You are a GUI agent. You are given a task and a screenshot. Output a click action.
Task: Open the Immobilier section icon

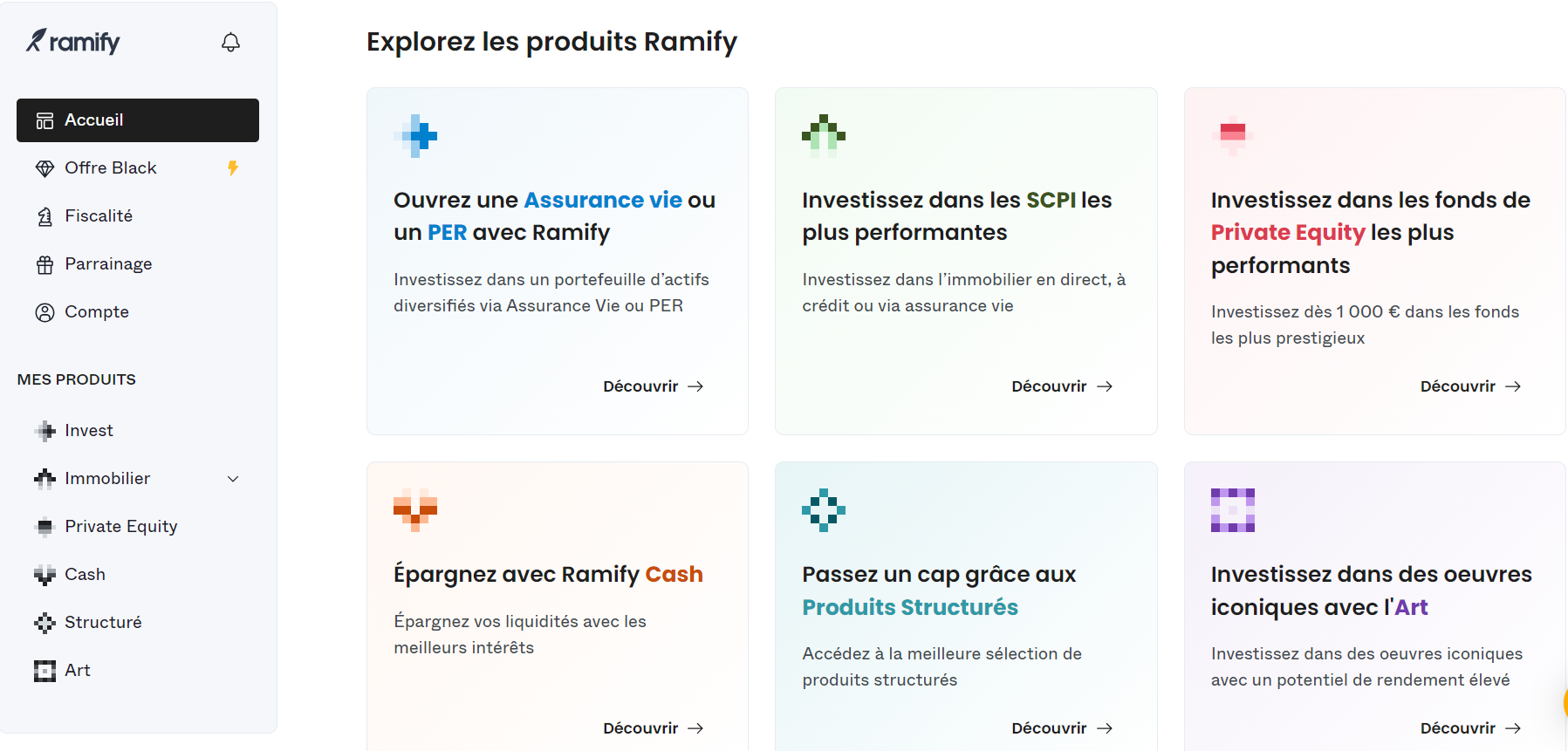[x=44, y=478]
